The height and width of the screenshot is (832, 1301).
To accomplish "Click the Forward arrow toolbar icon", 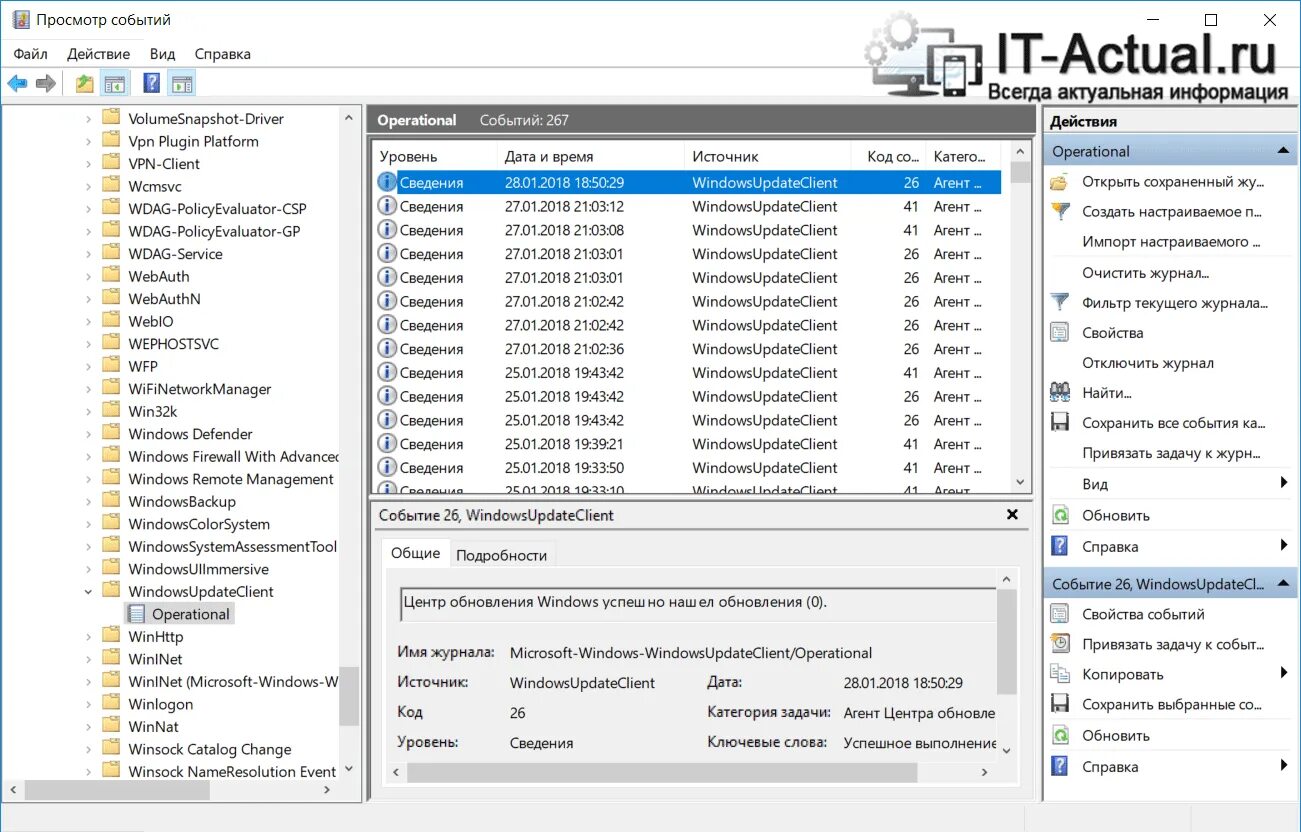I will pyautogui.click(x=45, y=84).
